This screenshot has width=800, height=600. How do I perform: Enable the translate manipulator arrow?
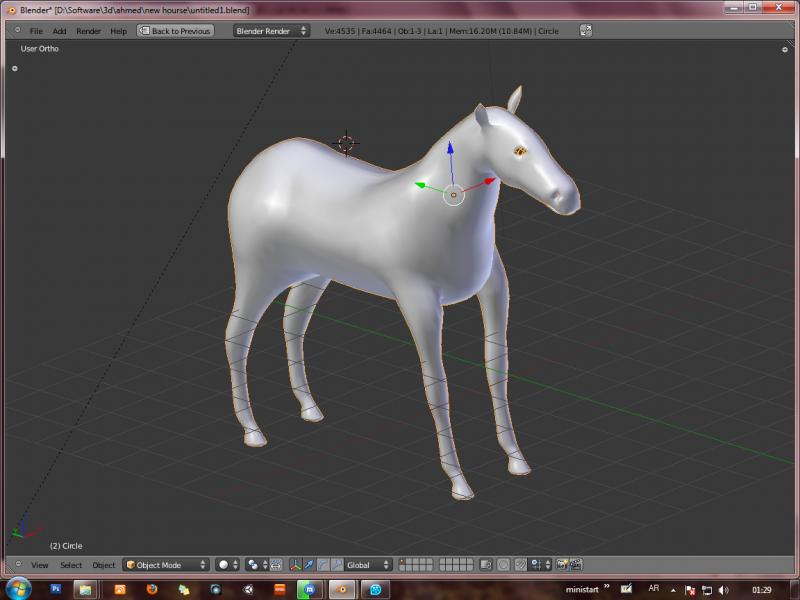(309, 565)
